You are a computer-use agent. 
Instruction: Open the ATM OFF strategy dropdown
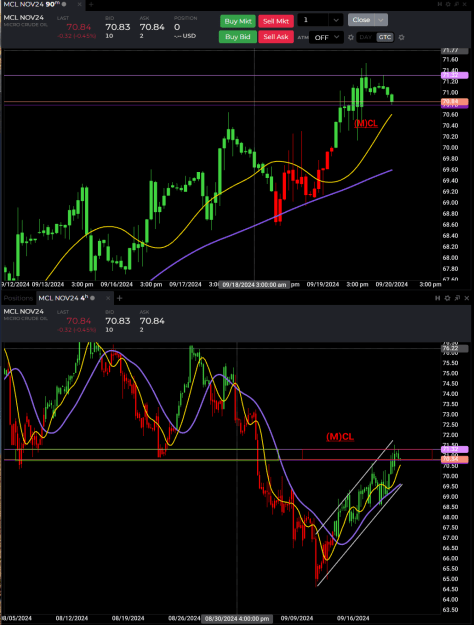pyautogui.click(x=326, y=37)
